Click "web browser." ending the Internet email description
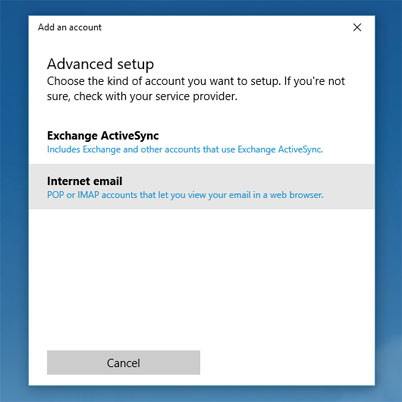 click(296, 195)
